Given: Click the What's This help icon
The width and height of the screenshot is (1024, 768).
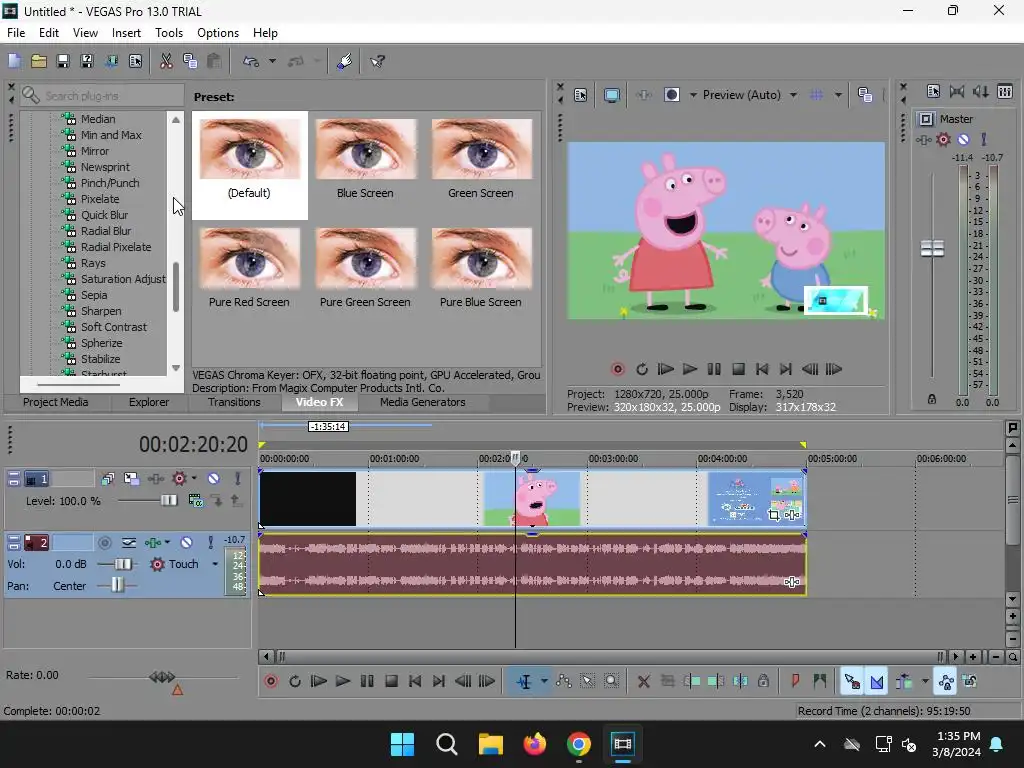Looking at the screenshot, I should coord(377,61).
